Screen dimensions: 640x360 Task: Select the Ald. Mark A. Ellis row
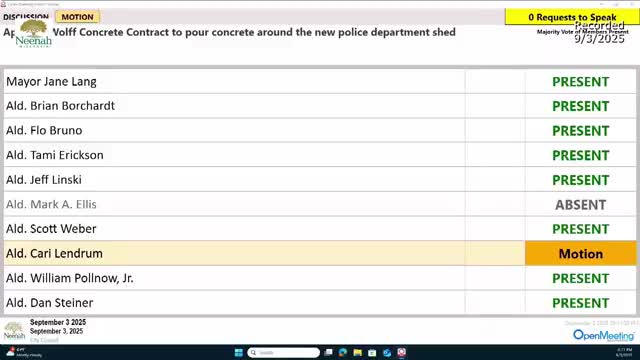(x=320, y=204)
